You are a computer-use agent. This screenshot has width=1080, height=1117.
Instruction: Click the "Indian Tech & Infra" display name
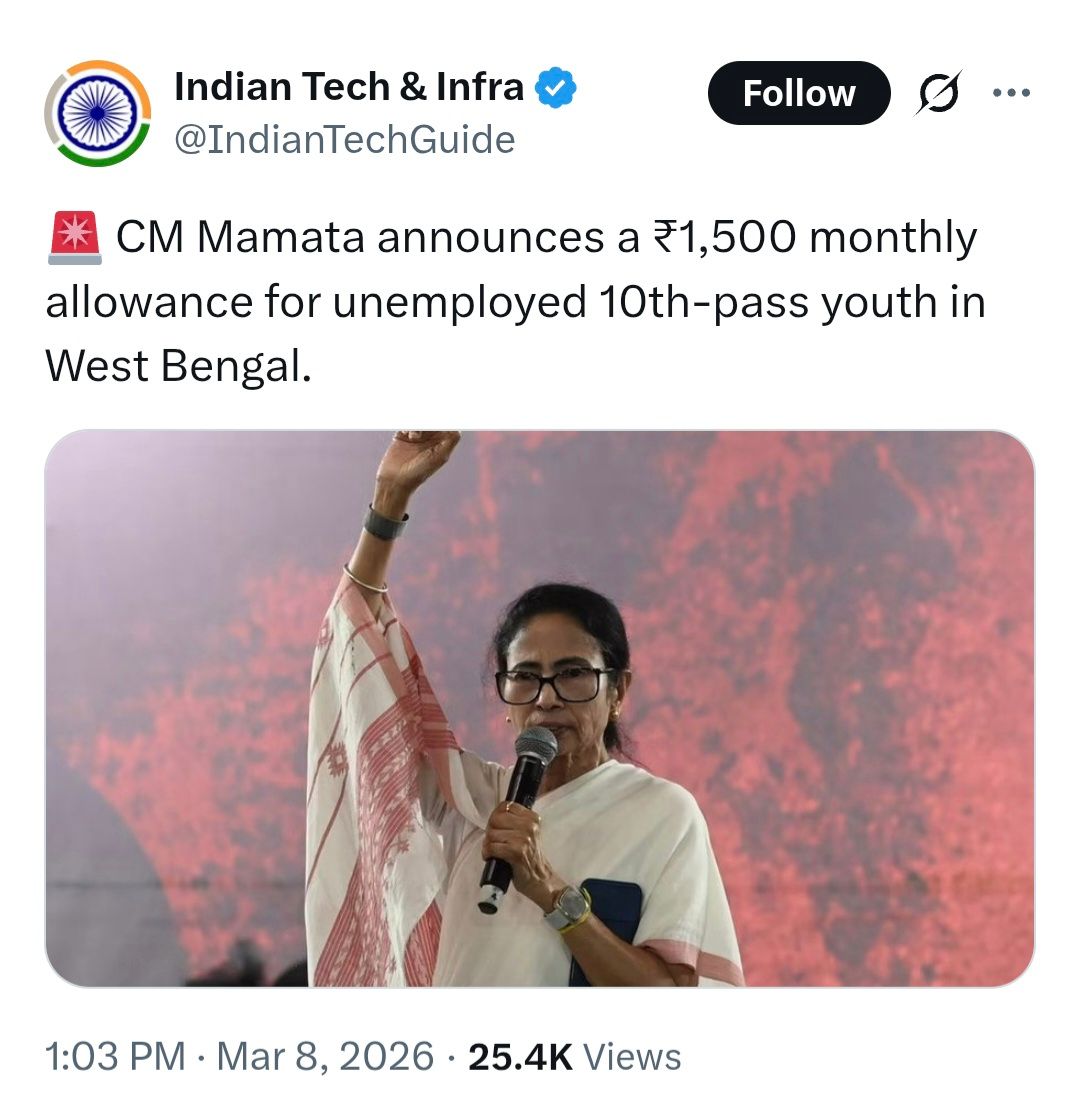(348, 88)
